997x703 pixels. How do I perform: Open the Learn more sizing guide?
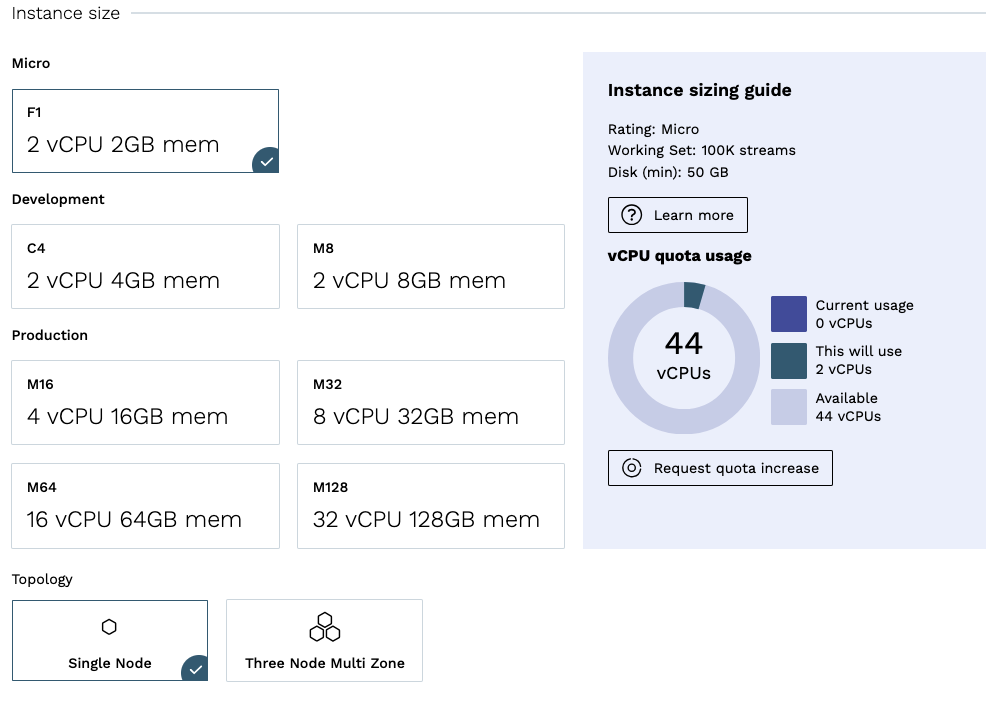point(678,215)
